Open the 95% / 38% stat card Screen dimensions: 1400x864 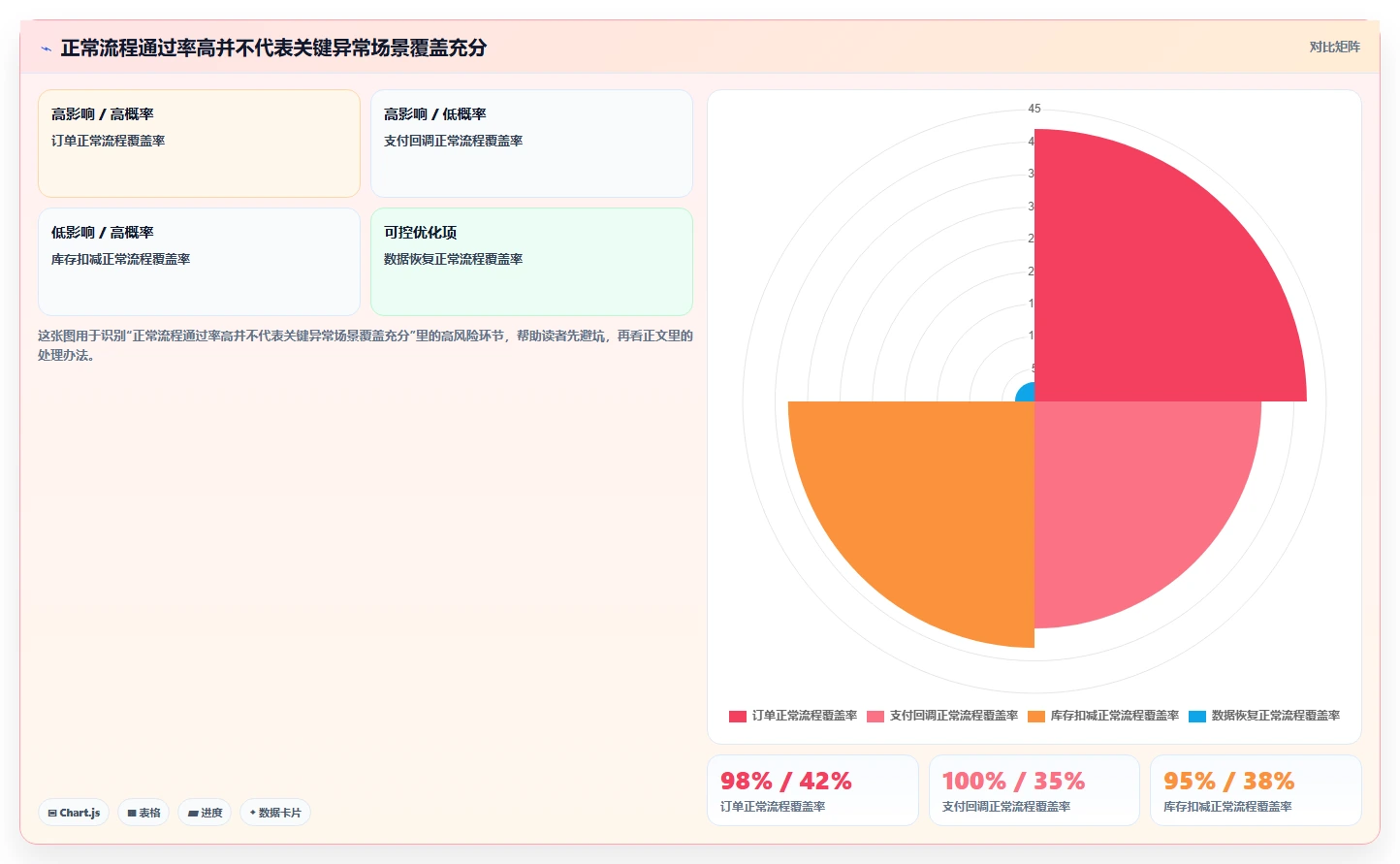[1256, 790]
